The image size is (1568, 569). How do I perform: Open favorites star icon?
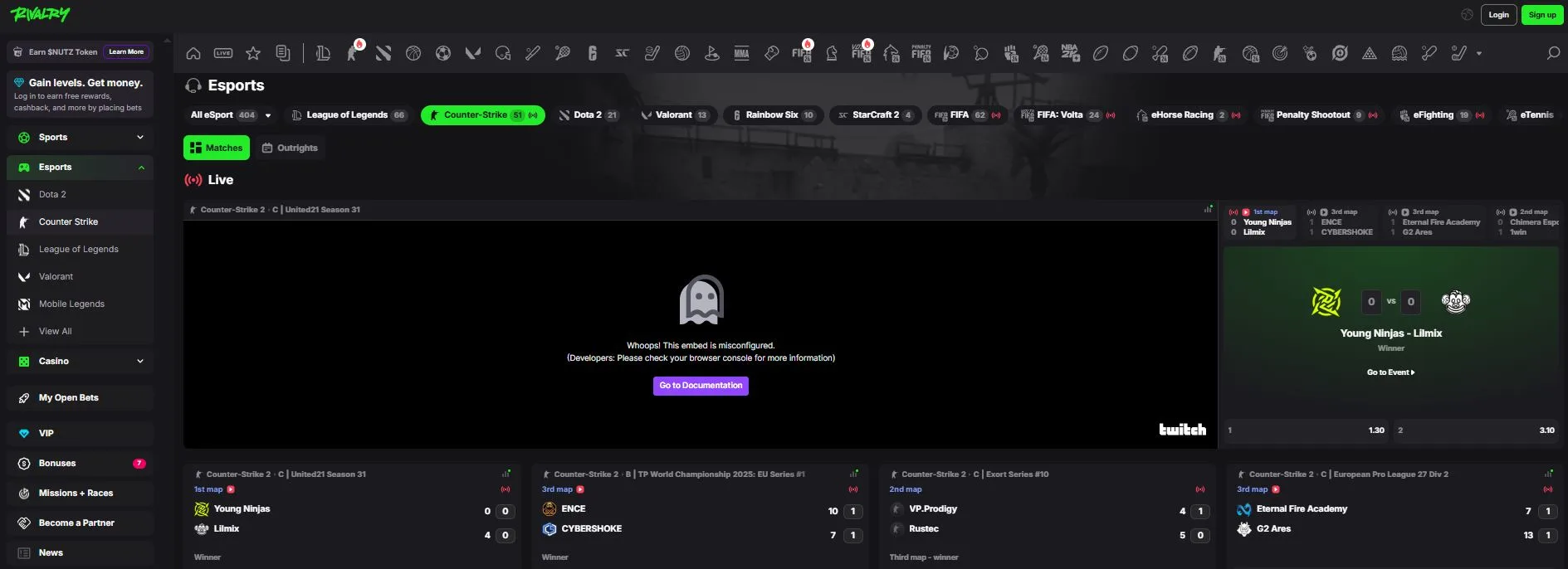pyautogui.click(x=253, y=53)
